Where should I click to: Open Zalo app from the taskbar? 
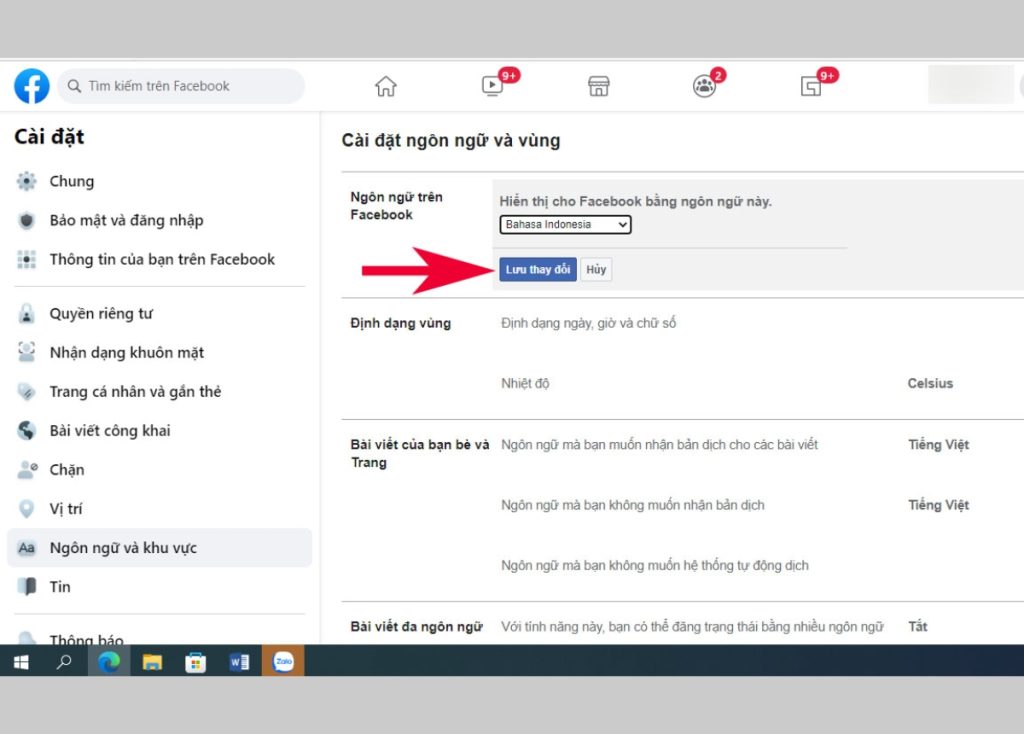pos(283,661)
